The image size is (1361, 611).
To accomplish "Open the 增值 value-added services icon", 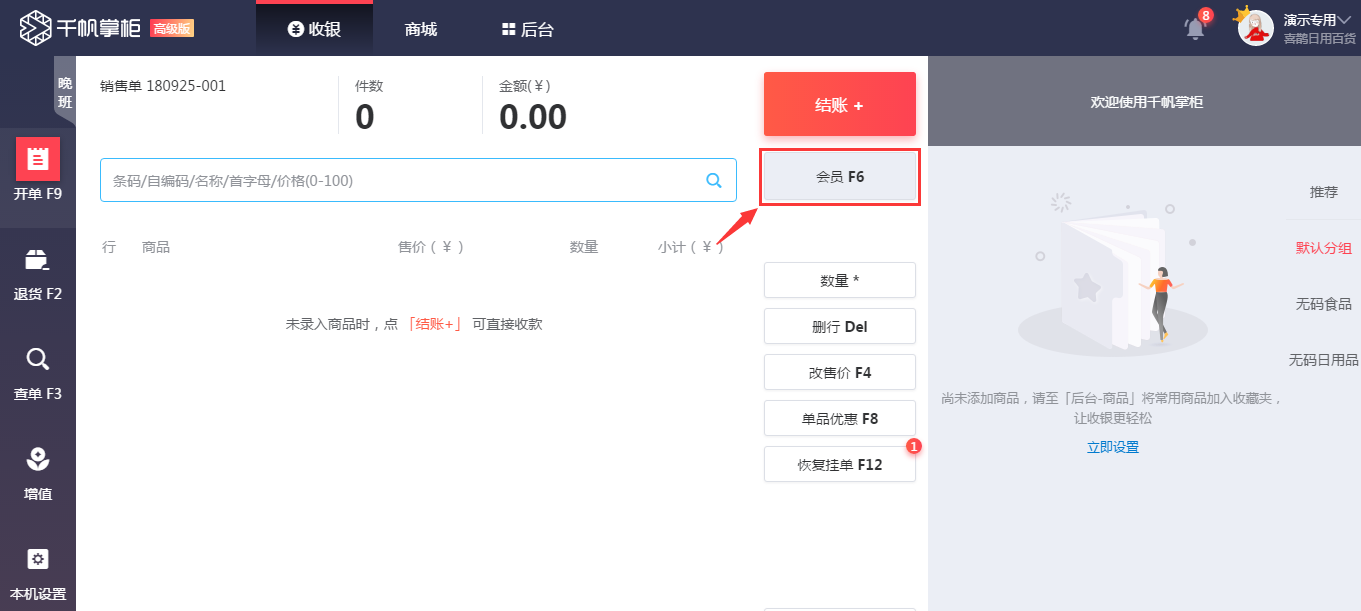I will coord(38,459).
